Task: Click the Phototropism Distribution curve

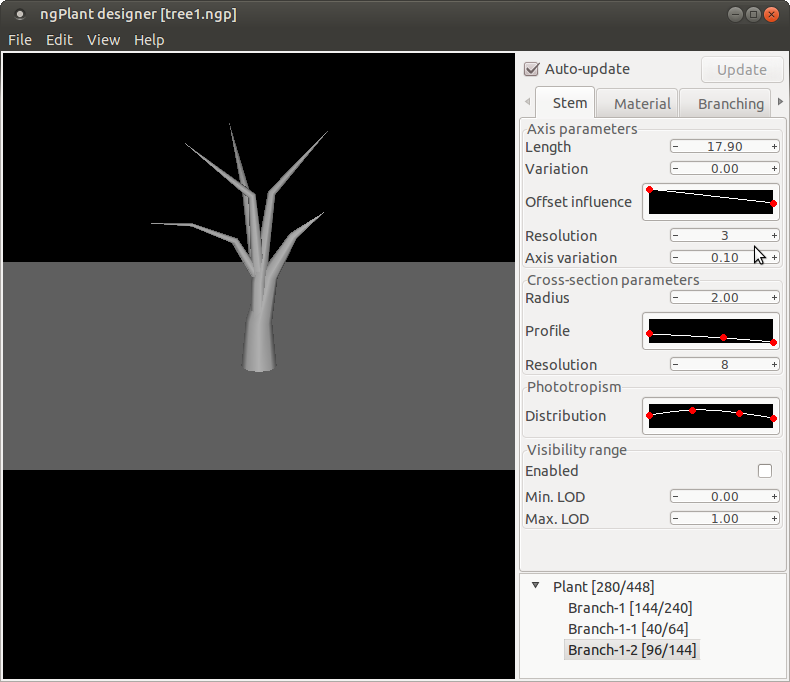Action: tap(711, 416)
